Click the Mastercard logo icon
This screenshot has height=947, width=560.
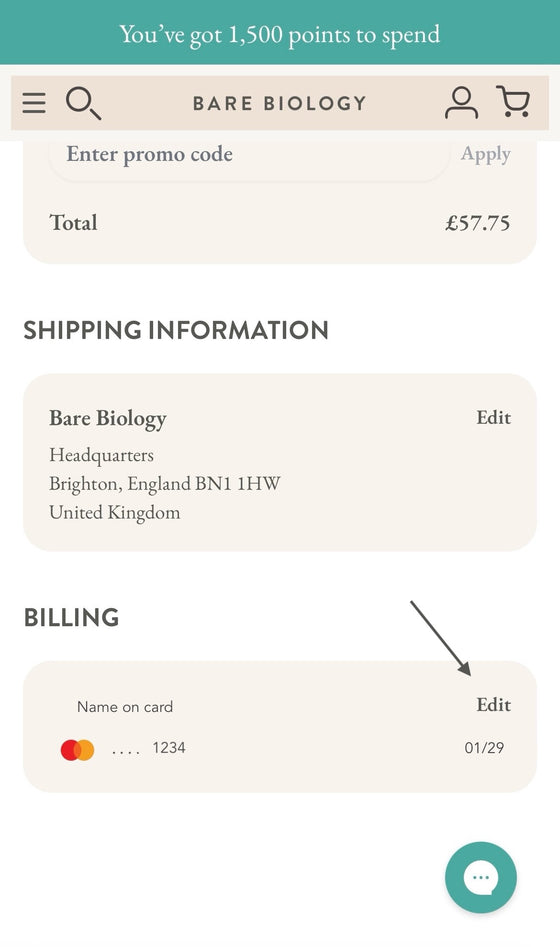[77, 750]
